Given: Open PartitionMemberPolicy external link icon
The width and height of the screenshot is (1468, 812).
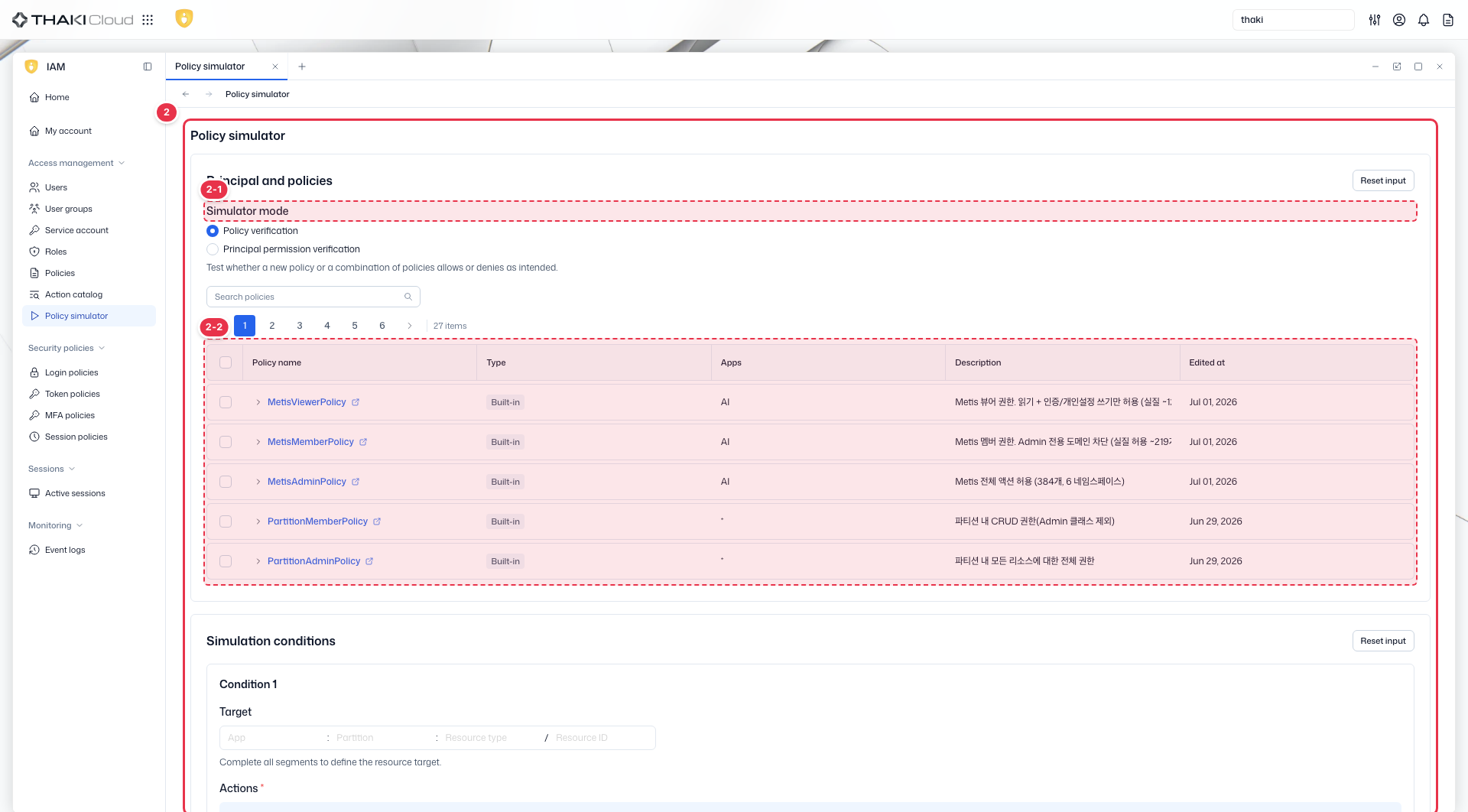Looking at the screenshot, I should [377, 521].
